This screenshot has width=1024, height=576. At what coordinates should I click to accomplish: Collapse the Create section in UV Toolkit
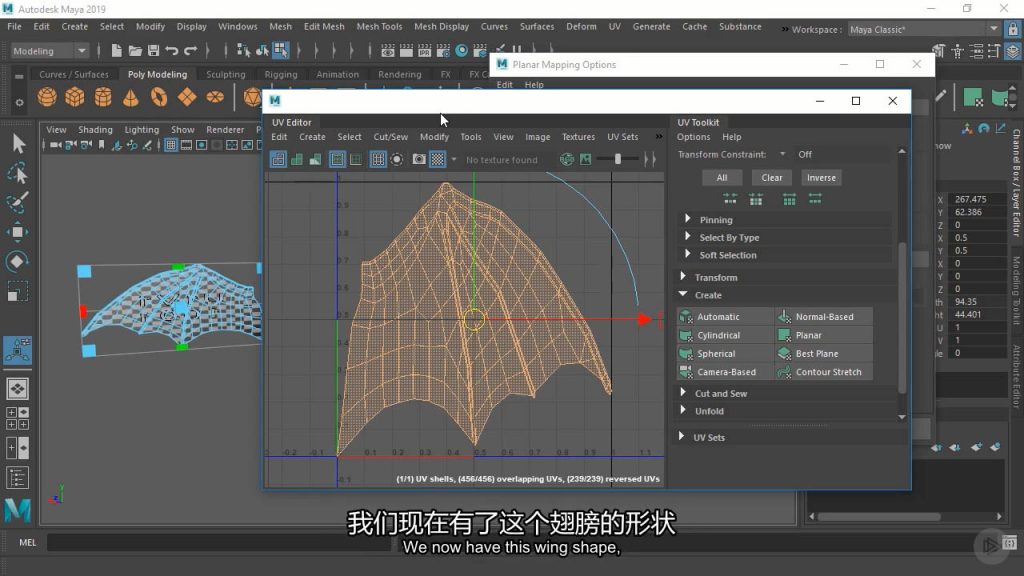pyautogui.click(x=708, y=295)
